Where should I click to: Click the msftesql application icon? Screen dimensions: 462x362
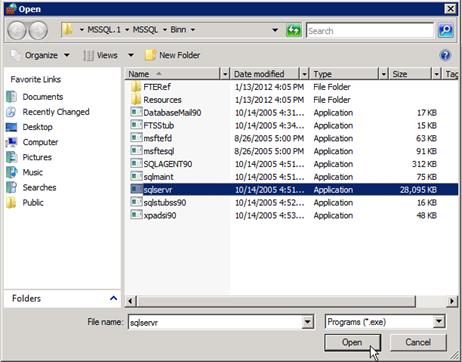(x=136, y=151)
